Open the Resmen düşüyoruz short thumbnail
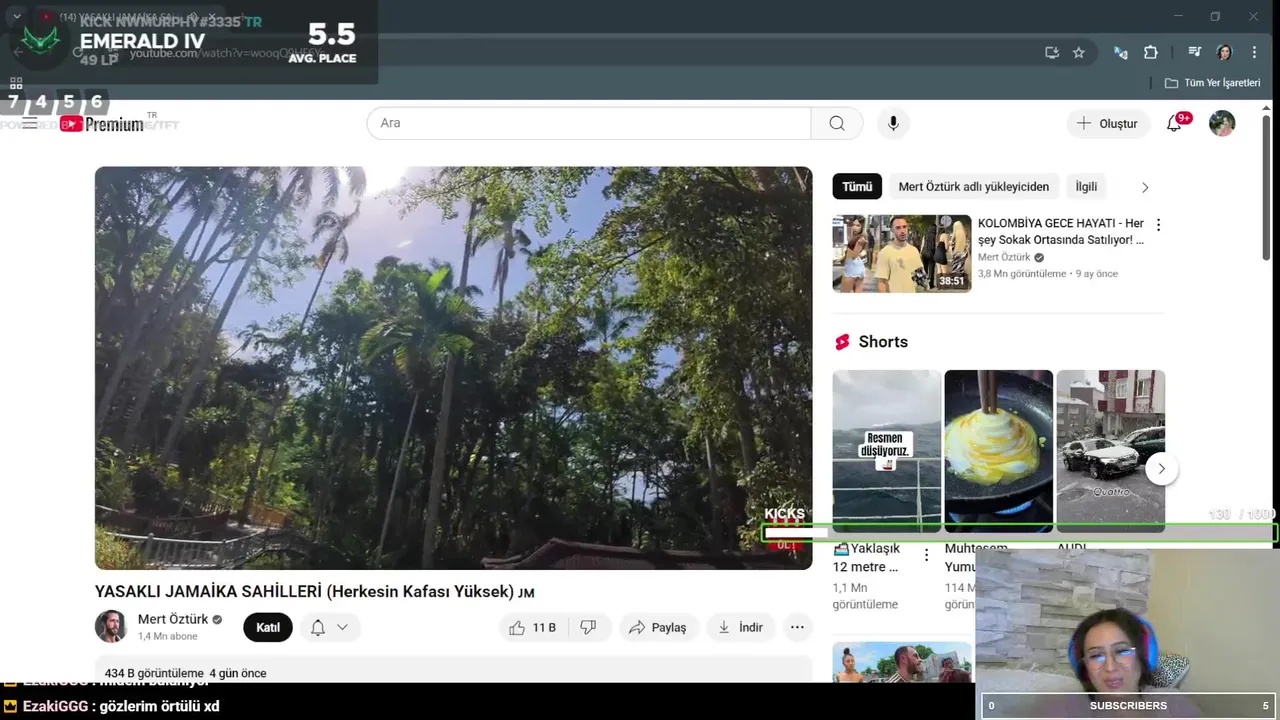This screenshot has width=1280, height=720. [x=887, y=451]
